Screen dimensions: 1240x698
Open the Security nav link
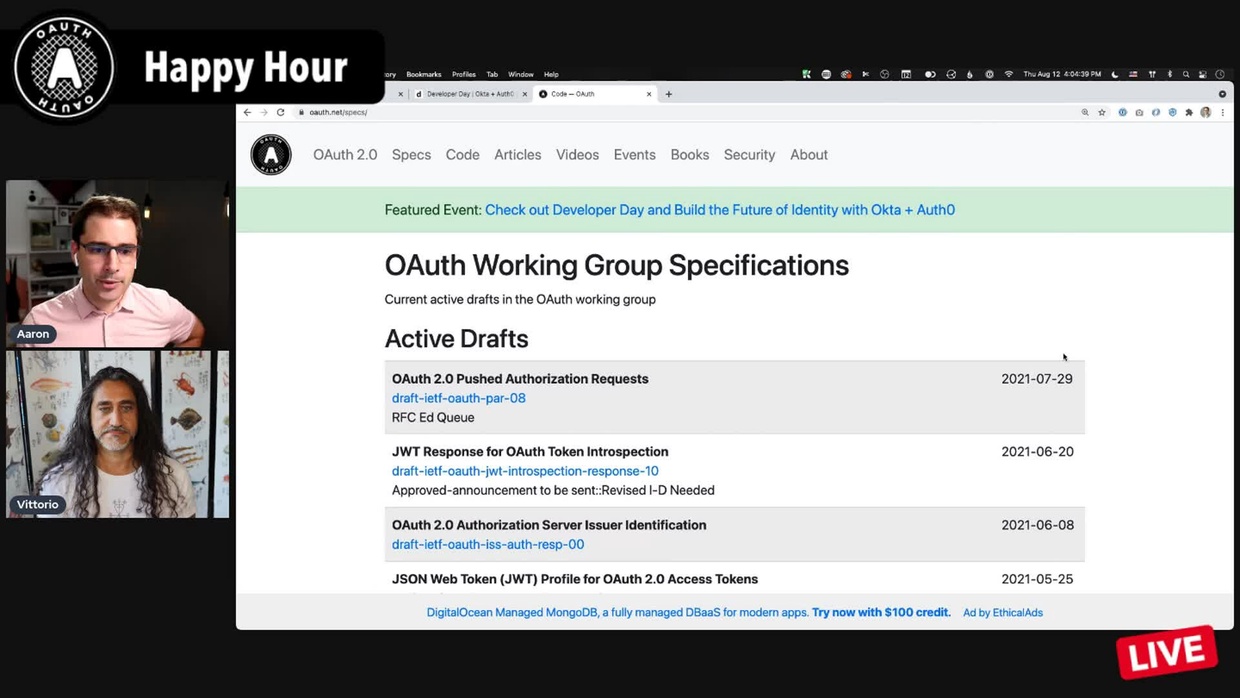(x=749, y=155)
